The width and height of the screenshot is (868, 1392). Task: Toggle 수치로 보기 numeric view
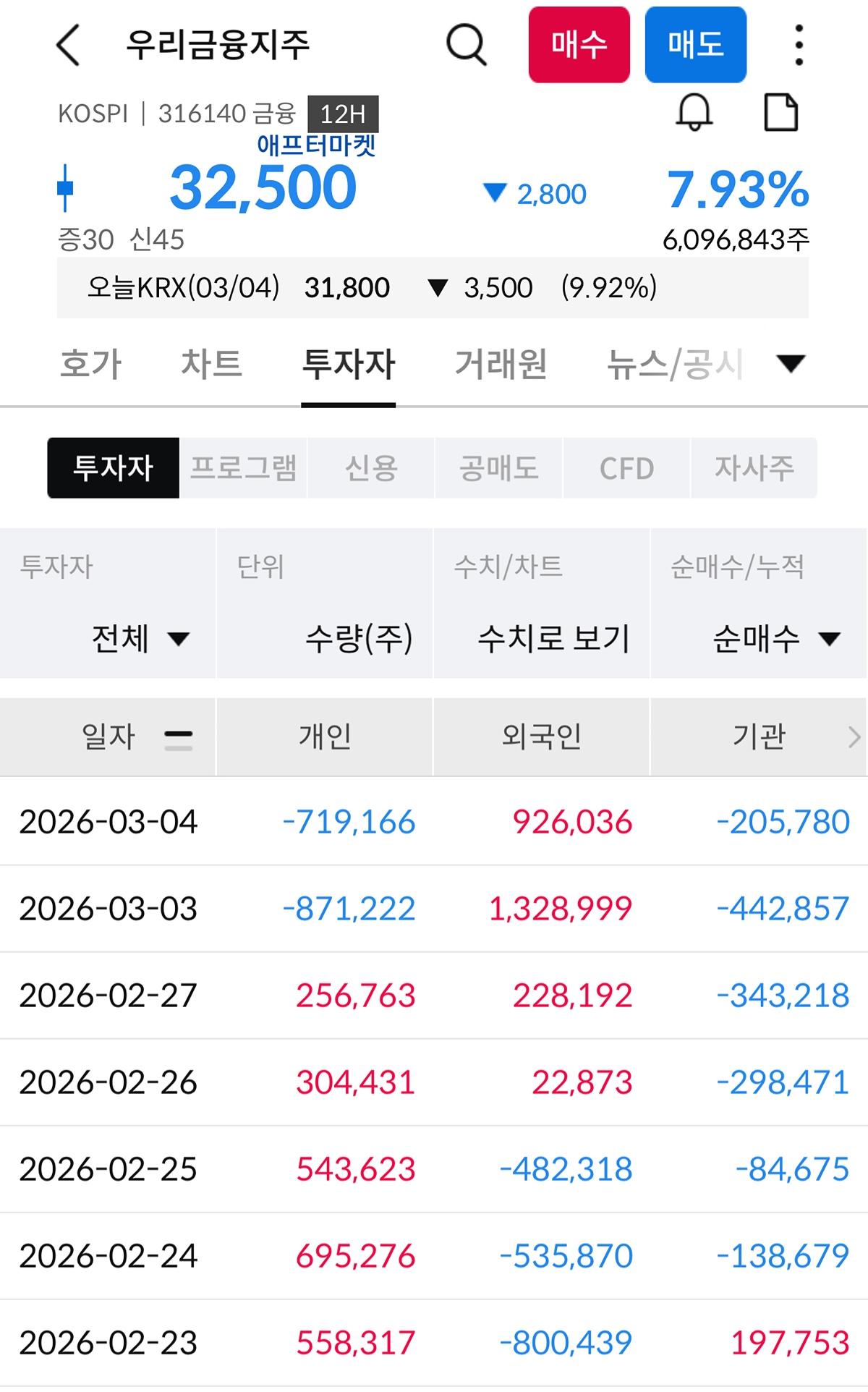pos(553,638)
